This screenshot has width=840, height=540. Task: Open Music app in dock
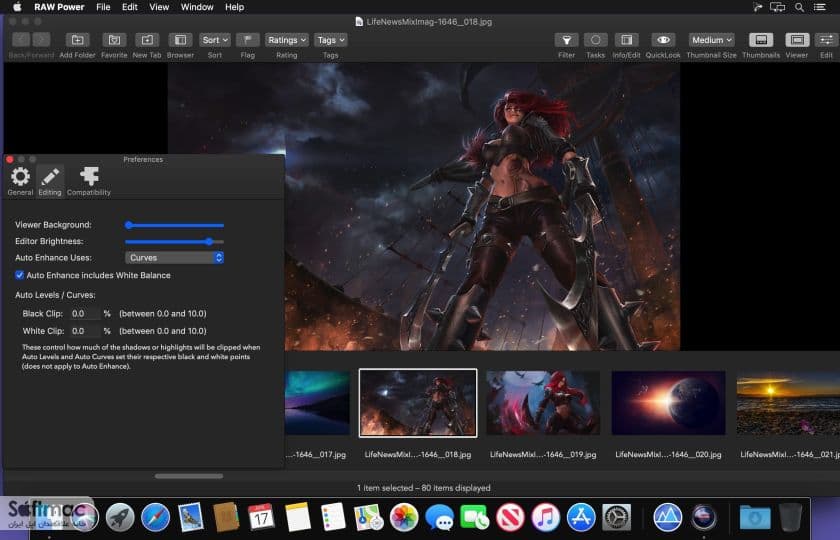pos(545,518)
